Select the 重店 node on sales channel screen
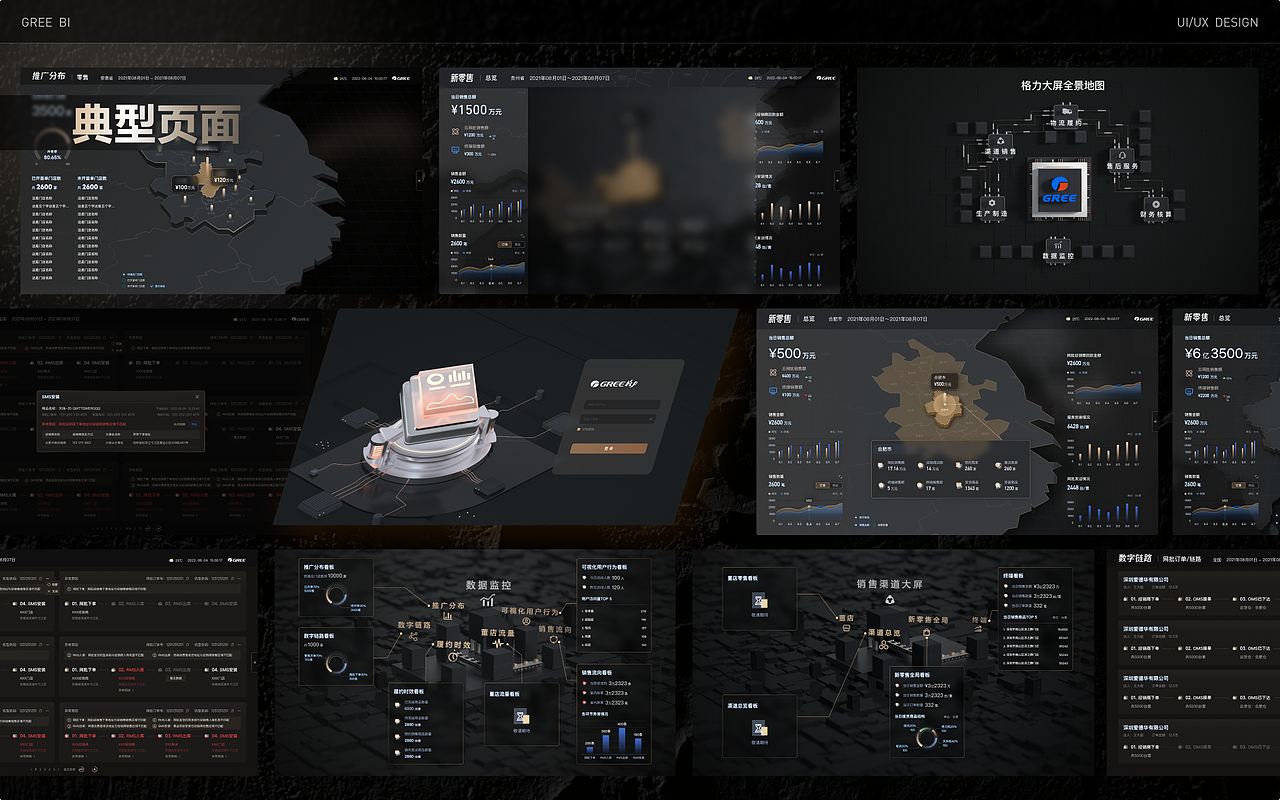Viewport: 1280px width, 800px height. pos(846,627)
